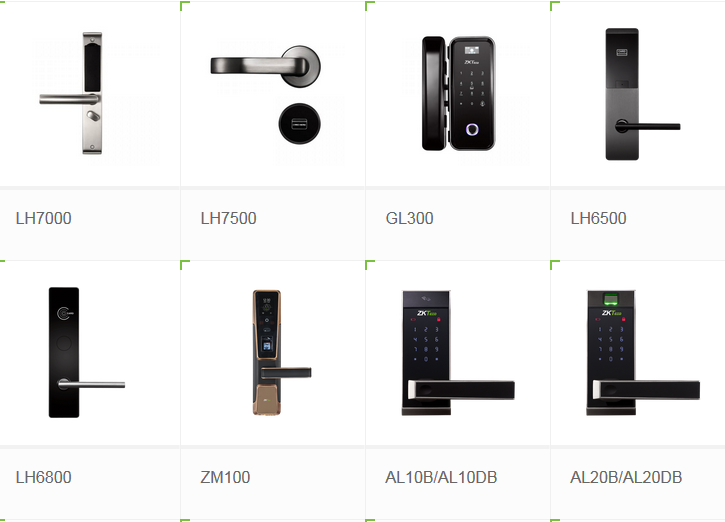The width and height of the screenshot is (725, 522).
Task: Open the ZM100 bronze lock image
Action: pyautogui.click(x=282, y=352)
